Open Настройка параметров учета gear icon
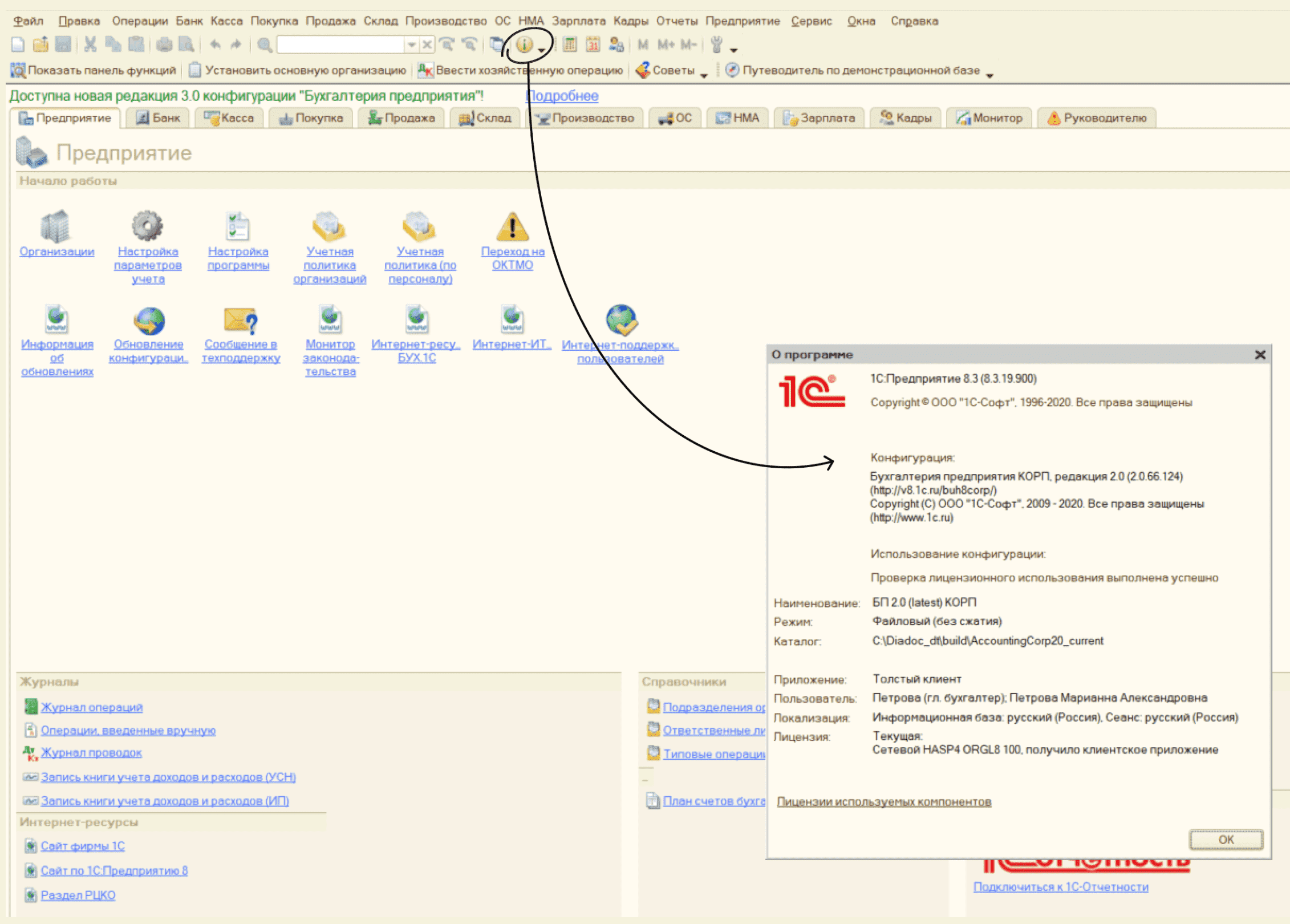 (x=148, y=226)
